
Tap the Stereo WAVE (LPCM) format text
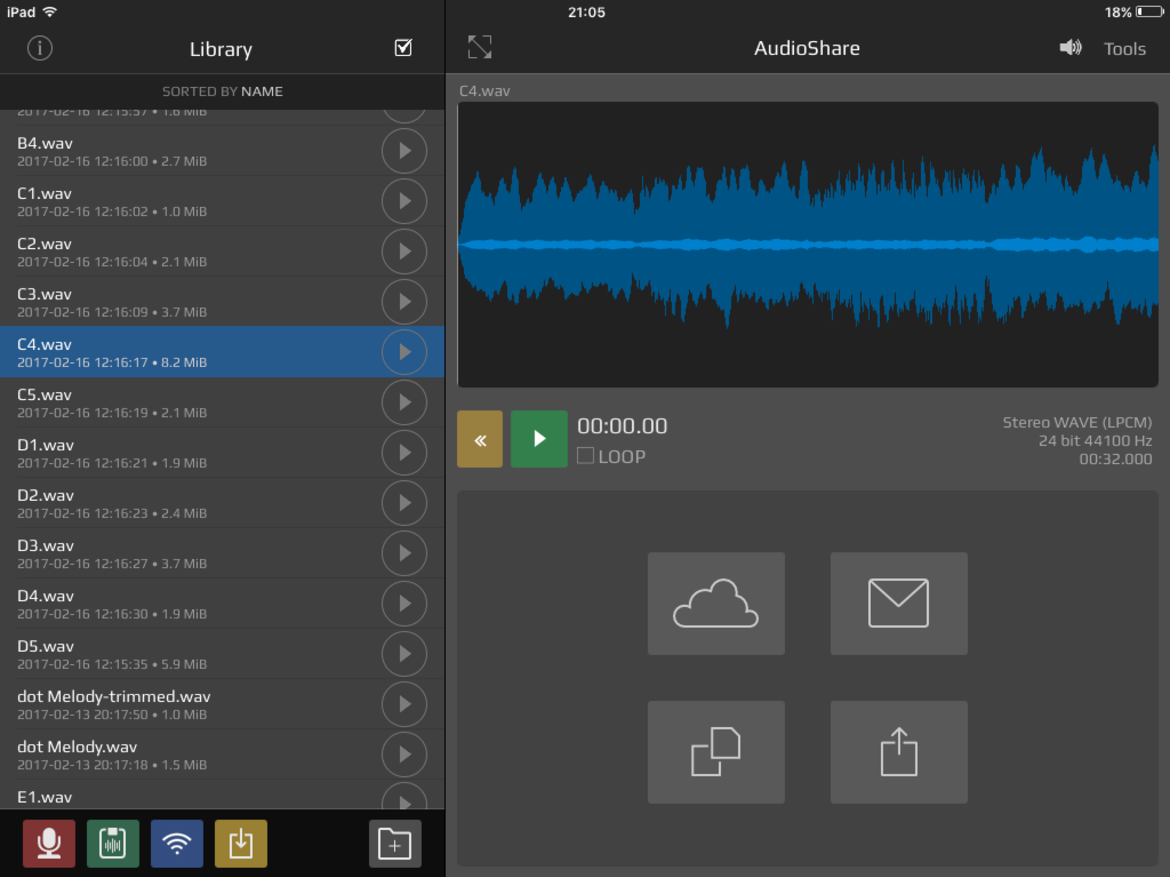click(x=1077, y=422)
